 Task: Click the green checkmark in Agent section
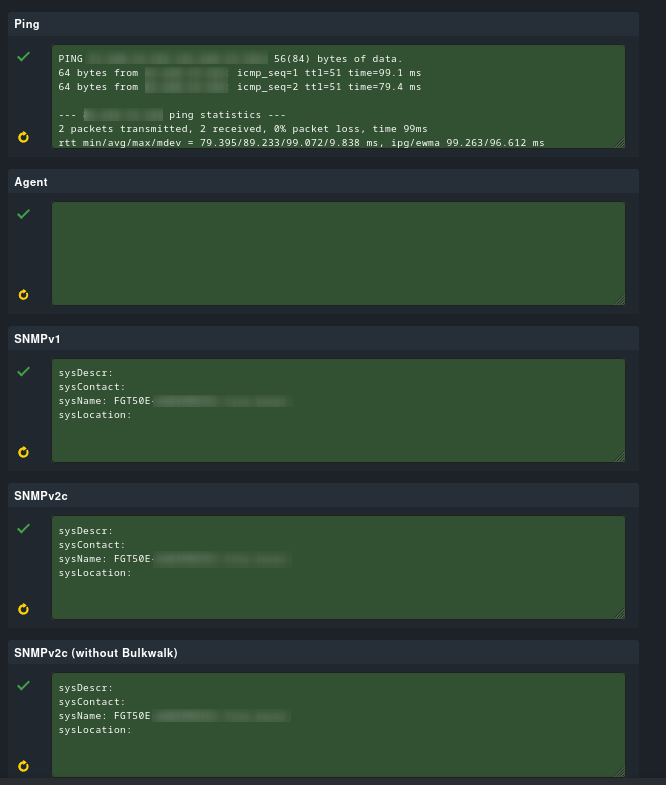point(24,214)
